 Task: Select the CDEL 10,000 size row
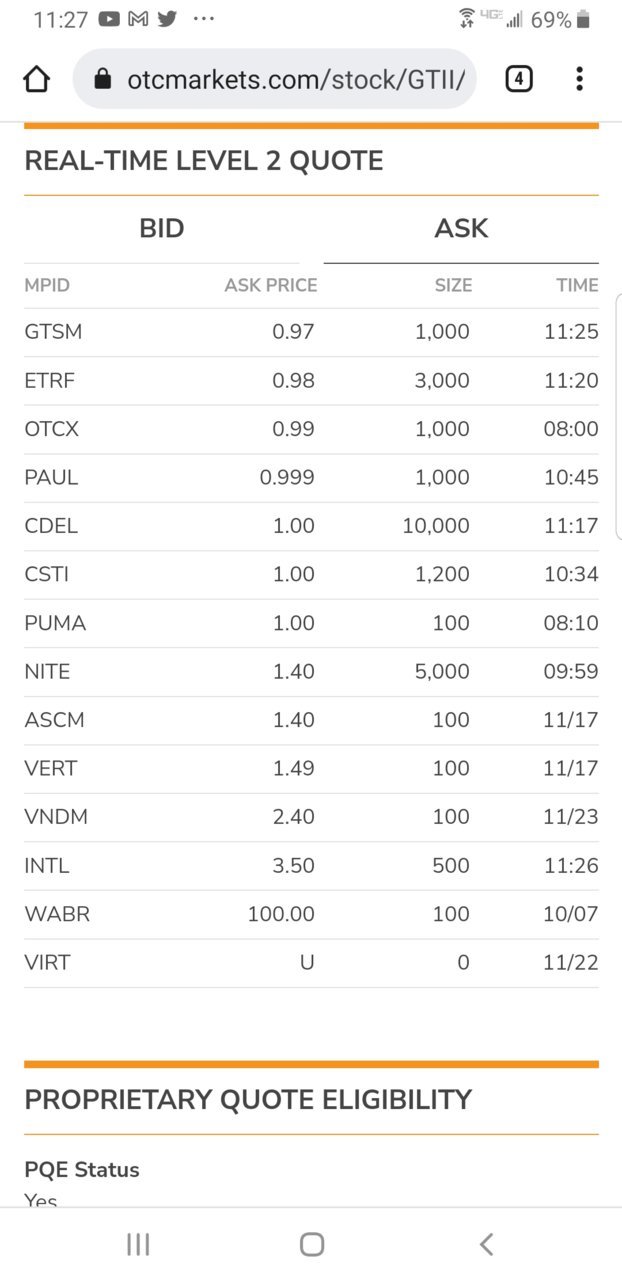tap(311, 526)
